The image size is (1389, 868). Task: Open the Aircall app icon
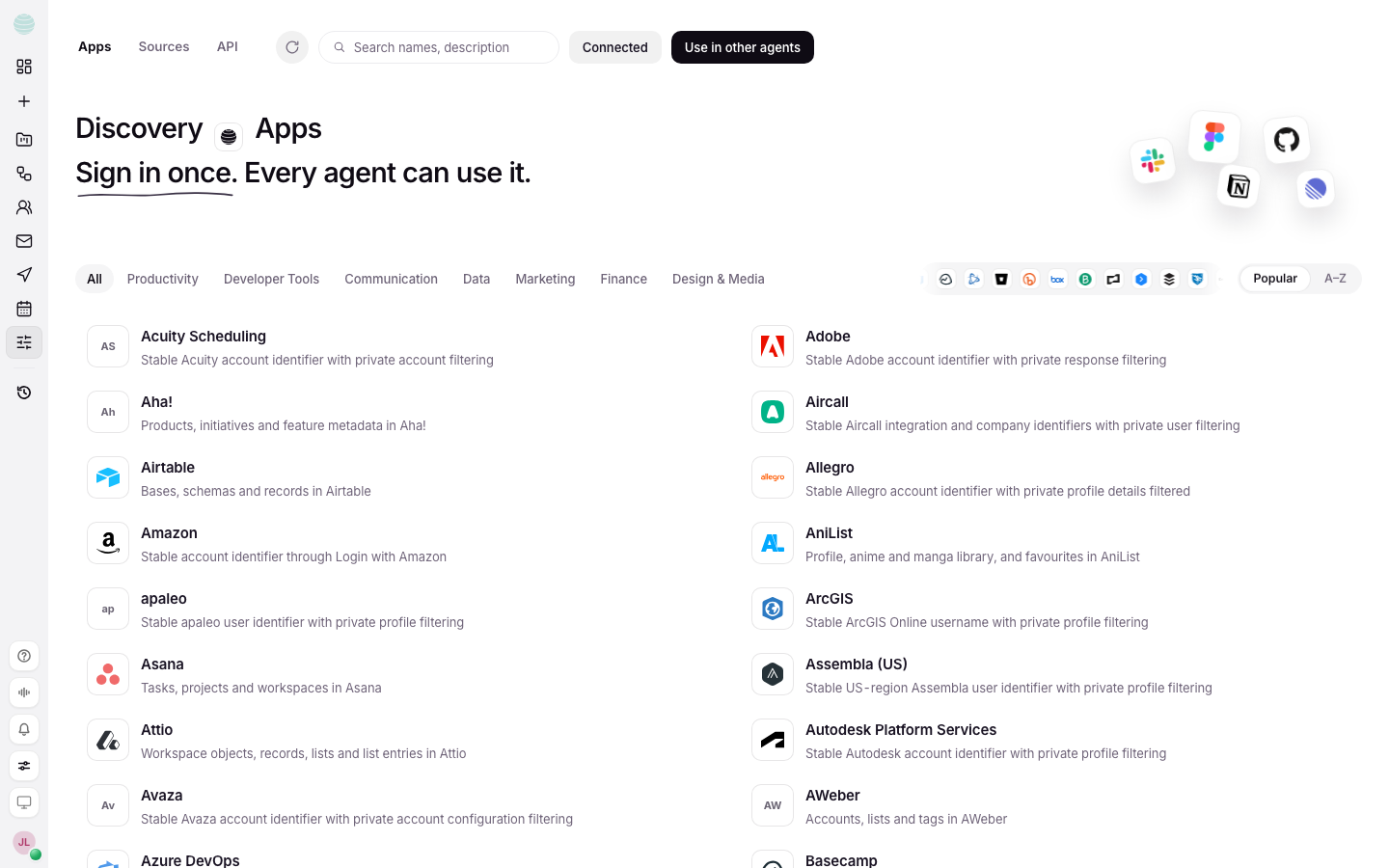(773, 412)
